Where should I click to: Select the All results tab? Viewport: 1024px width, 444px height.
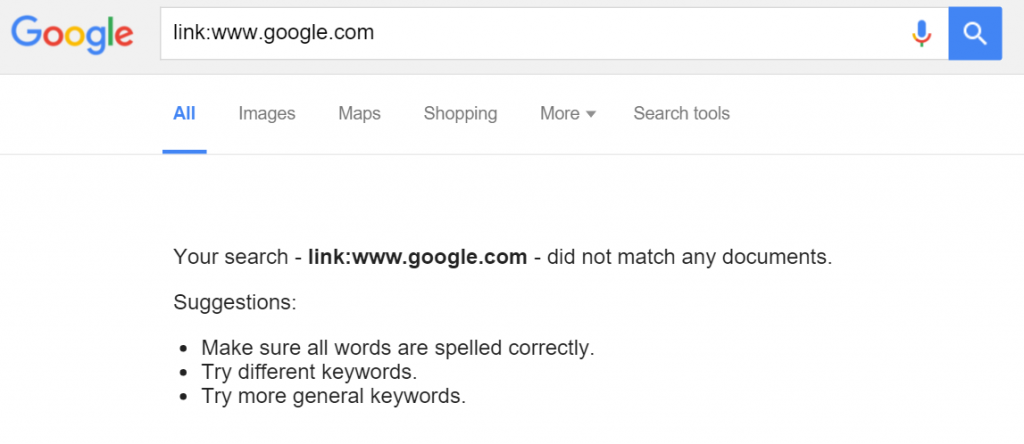[x=184, y=114]
